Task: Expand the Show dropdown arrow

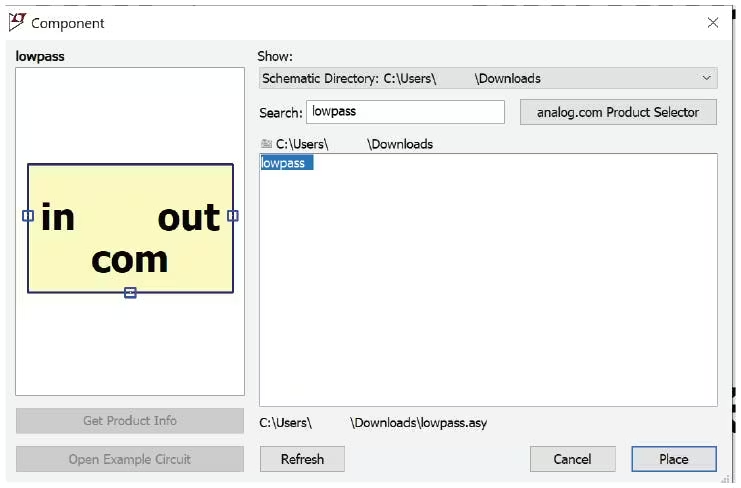Action: point(707,78)
